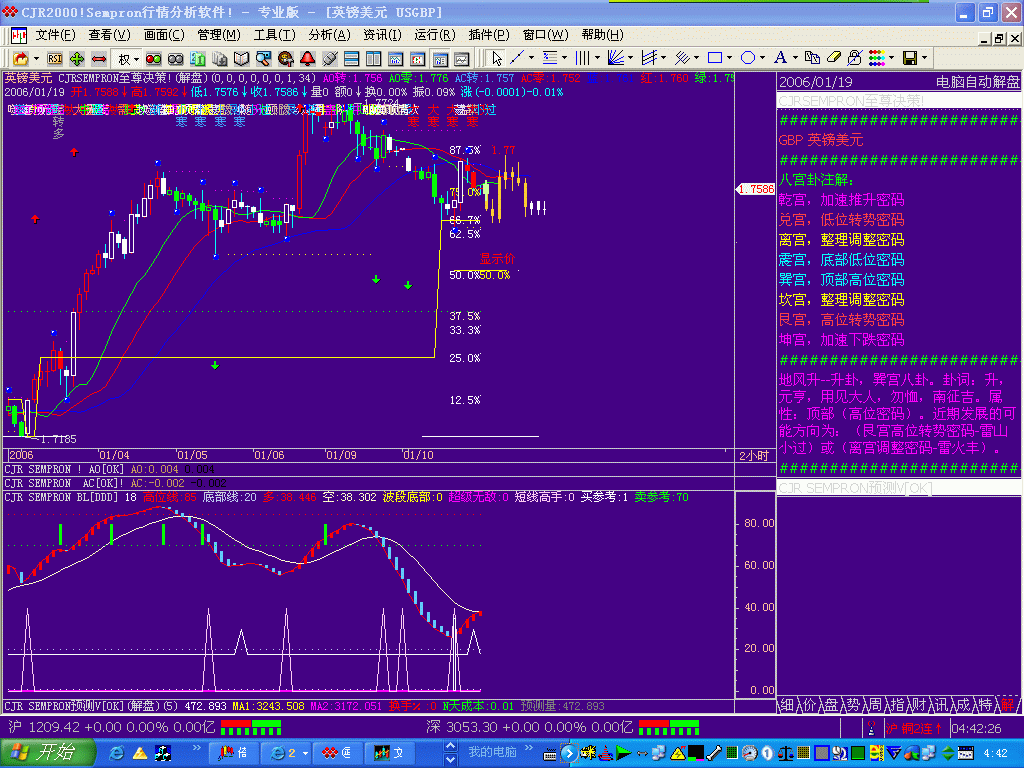
Task: Click the CJR SEMPRON预测V[OK] panel header
Action: pos(856,488)
